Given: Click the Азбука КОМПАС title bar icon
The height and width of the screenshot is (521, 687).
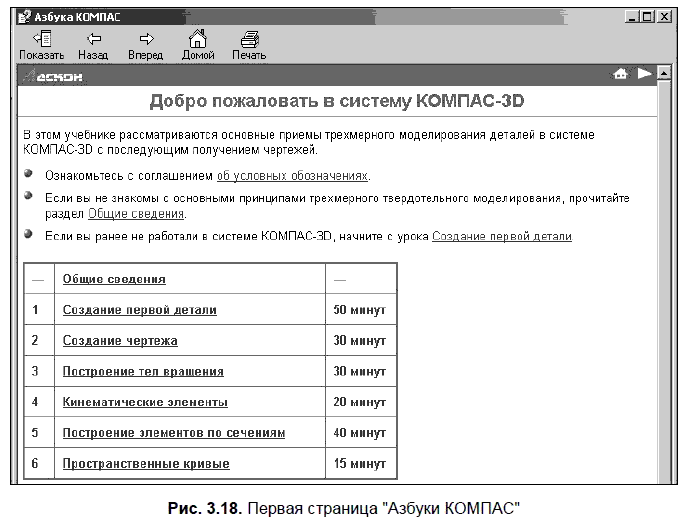Looking at the screenshot, I should tap(25, 17).
